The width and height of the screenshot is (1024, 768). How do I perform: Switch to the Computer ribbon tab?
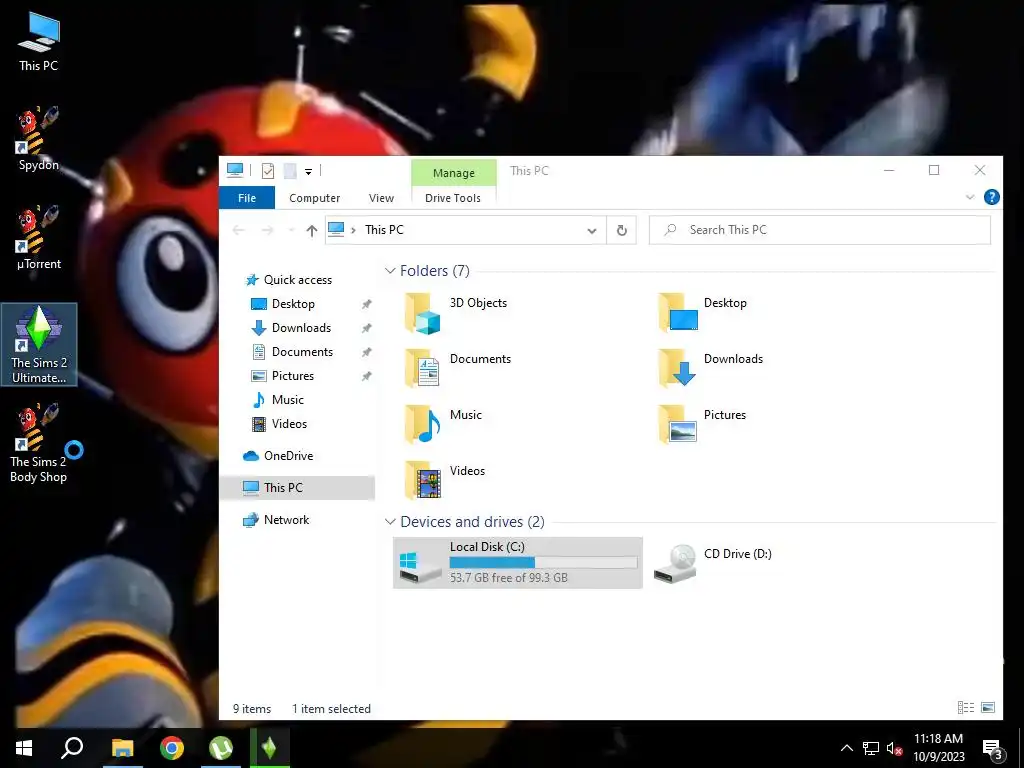[x=315, y=198]
